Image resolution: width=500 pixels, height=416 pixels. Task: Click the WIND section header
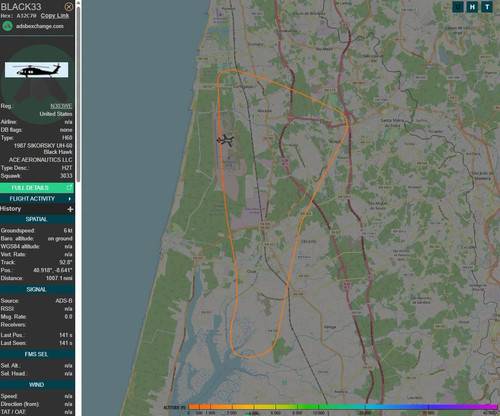pos(37,385)
